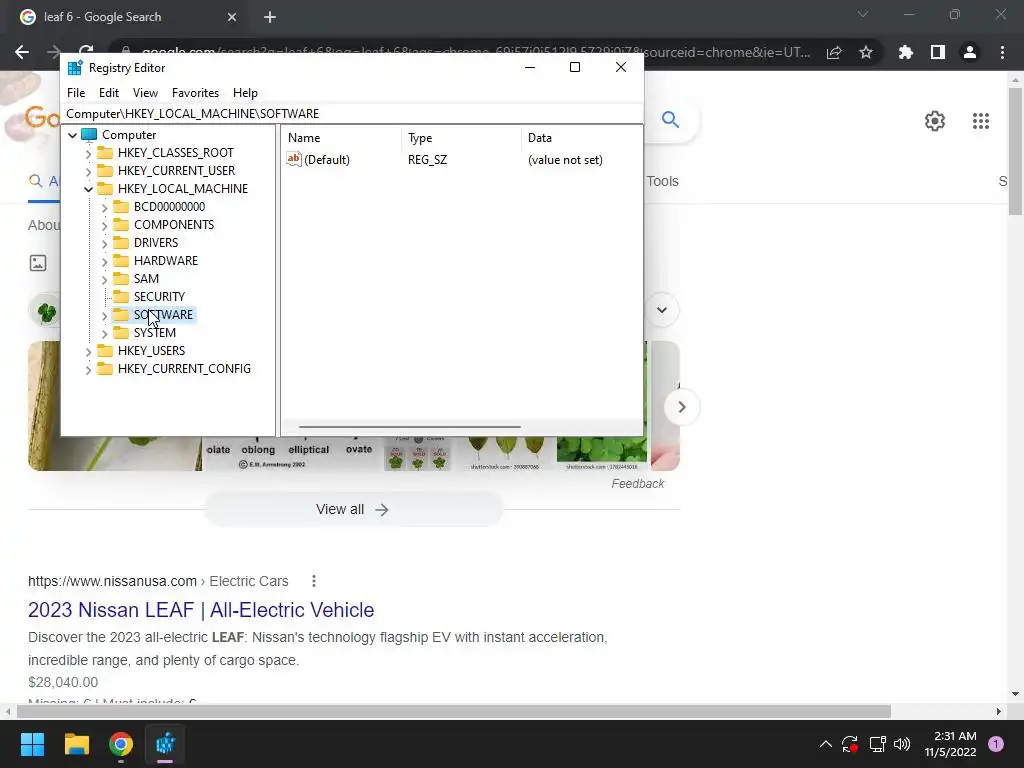Open Chrome extensions puzzle icon
The height and width of the screenshot is (768, 1024).
tap(905, 52)
